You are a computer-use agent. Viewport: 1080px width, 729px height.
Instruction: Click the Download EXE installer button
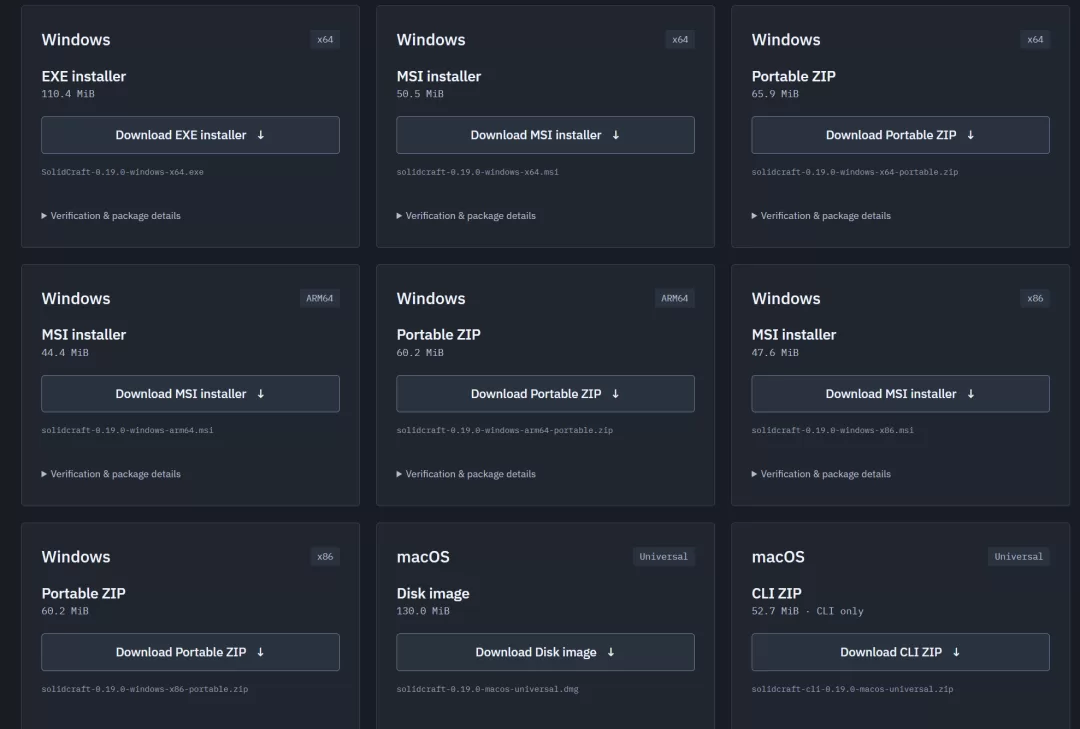coord(190,135)
